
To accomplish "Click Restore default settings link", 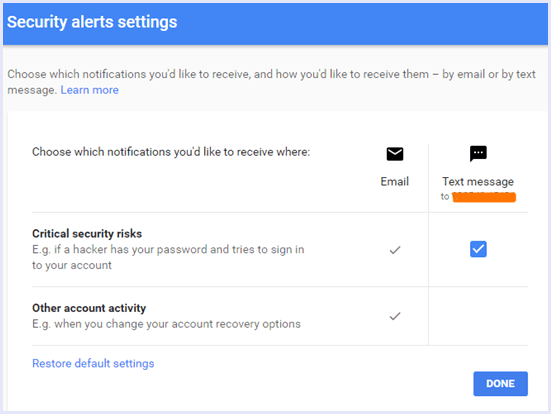I will pos(93,363).
